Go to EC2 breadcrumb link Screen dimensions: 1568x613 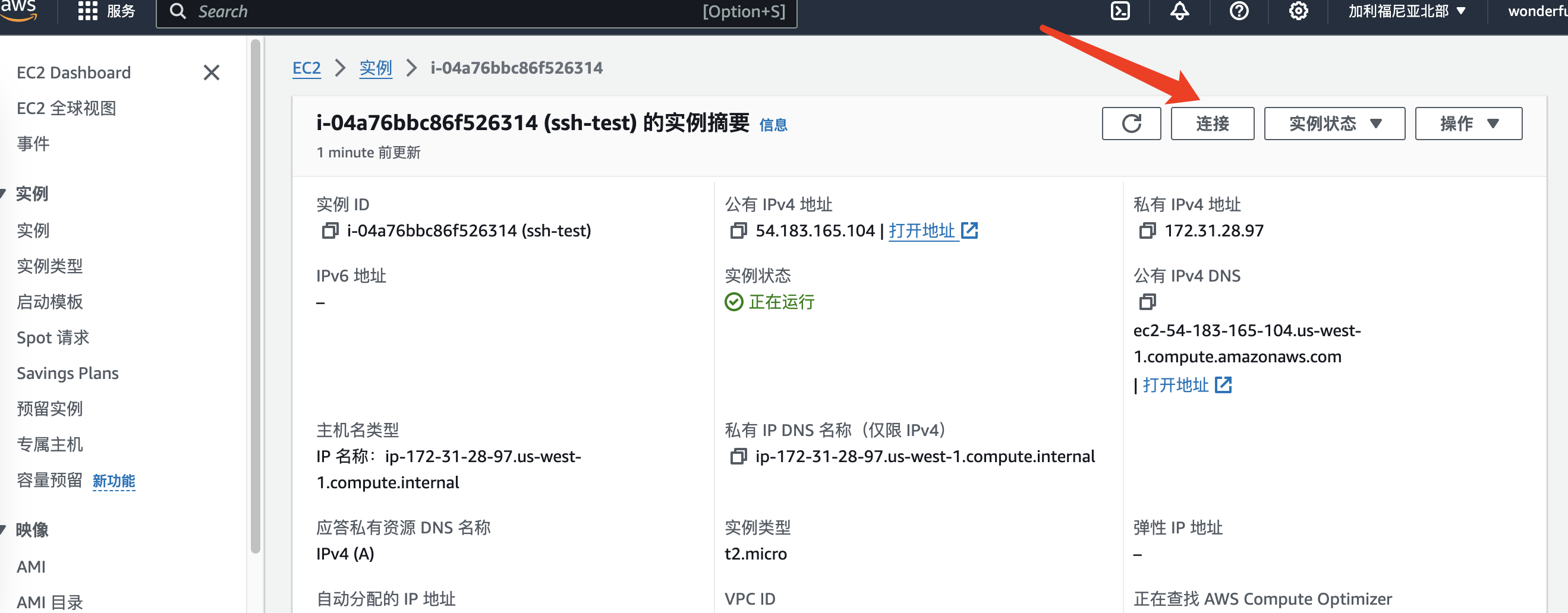pyautogui.click(x=307, y=68)
